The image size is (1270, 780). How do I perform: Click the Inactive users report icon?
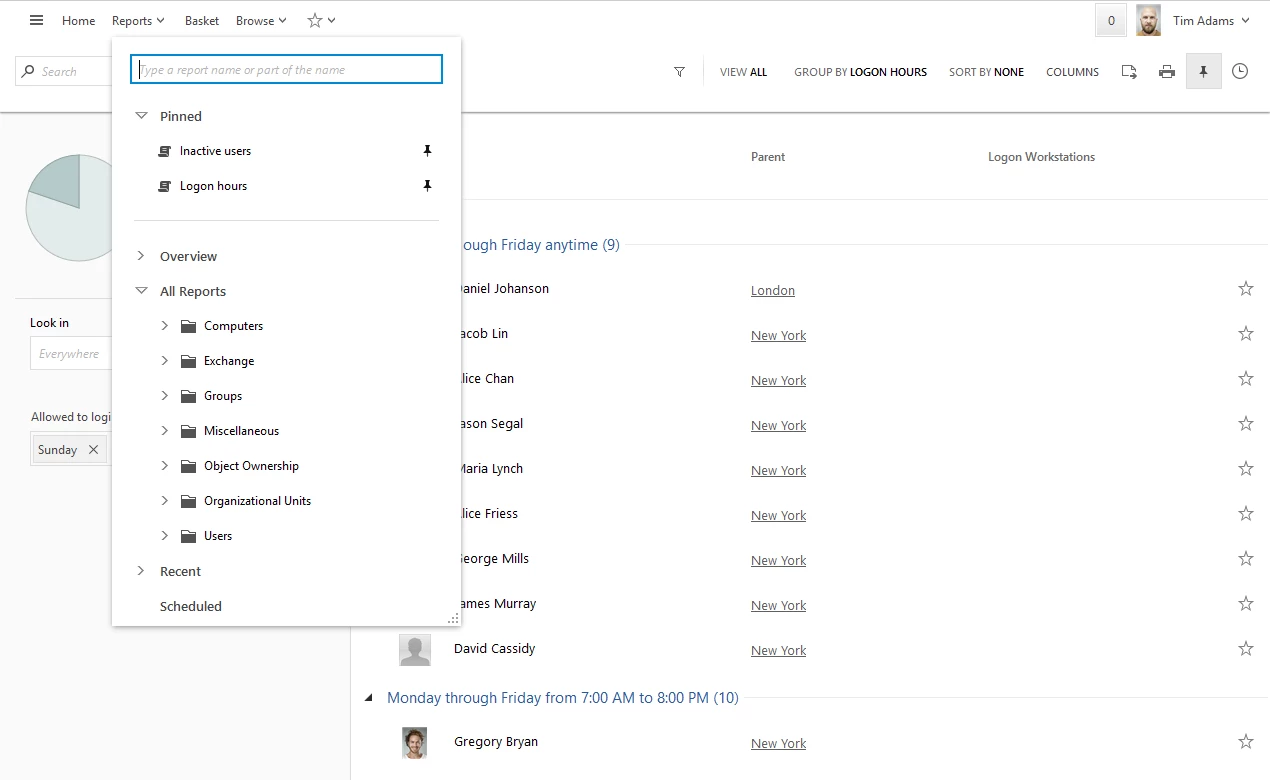[165, 151]
